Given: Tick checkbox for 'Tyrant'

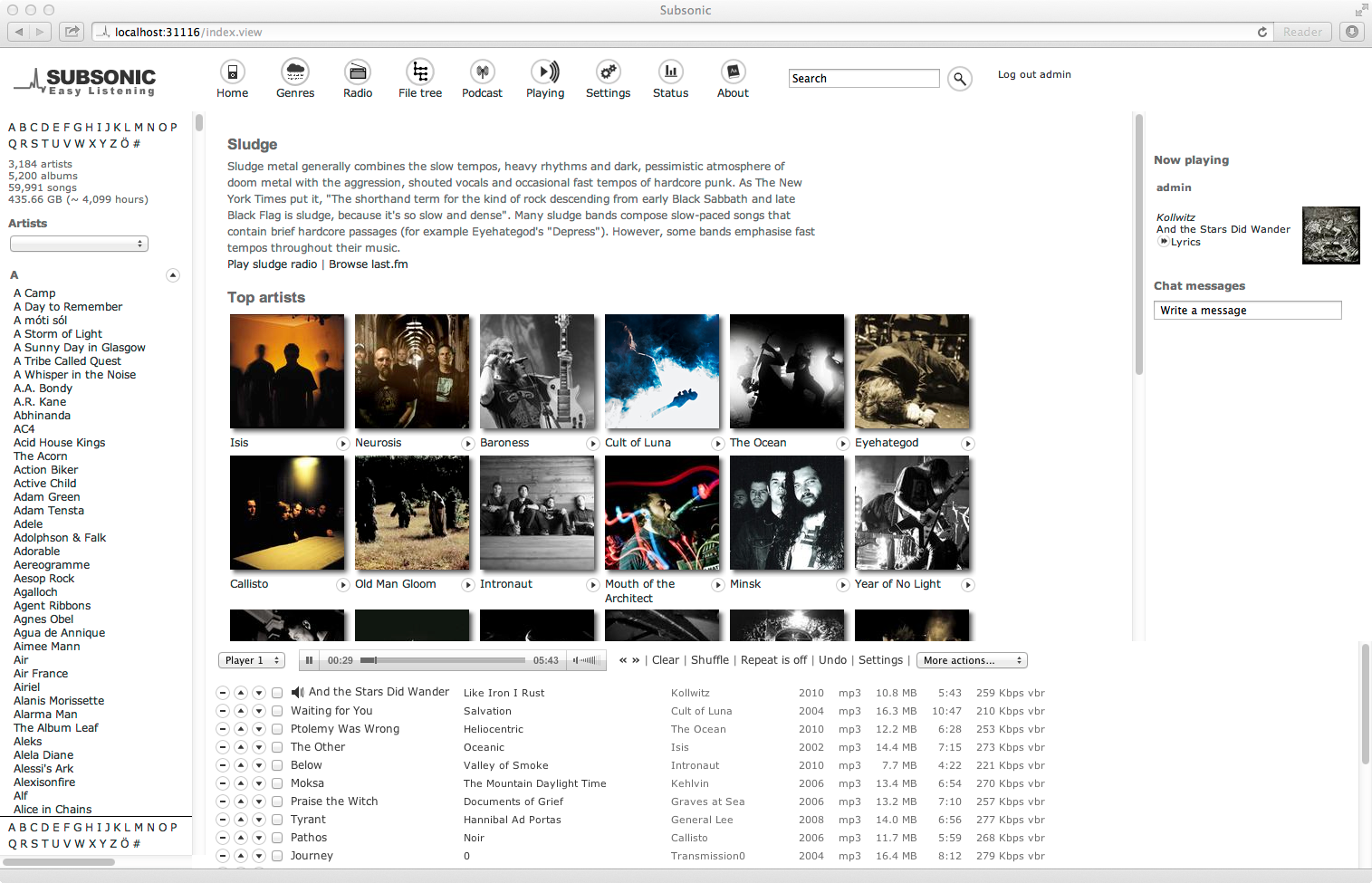Looking at the screenshot, I should point(277,820).
